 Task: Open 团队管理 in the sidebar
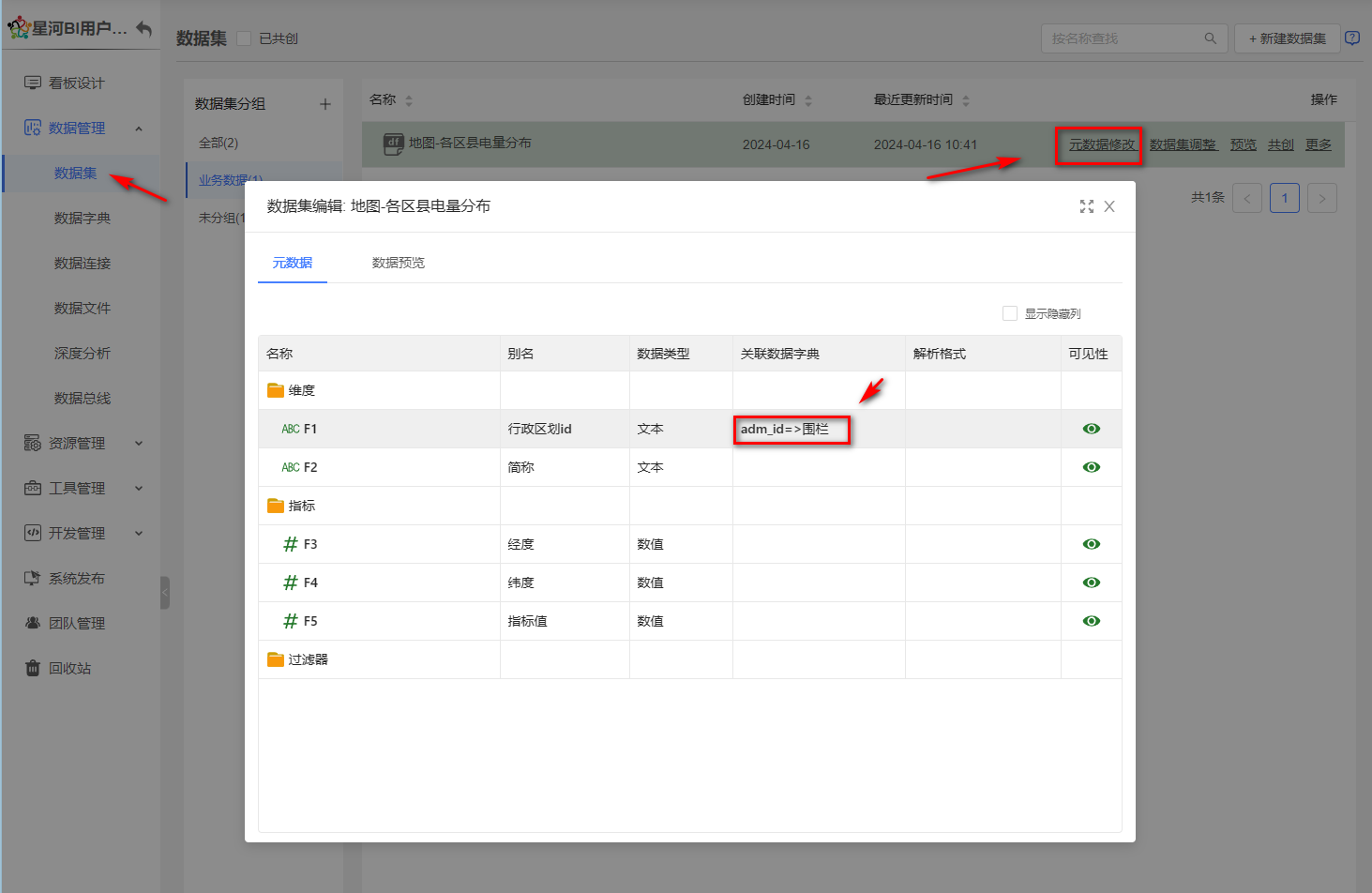[76, 623]
